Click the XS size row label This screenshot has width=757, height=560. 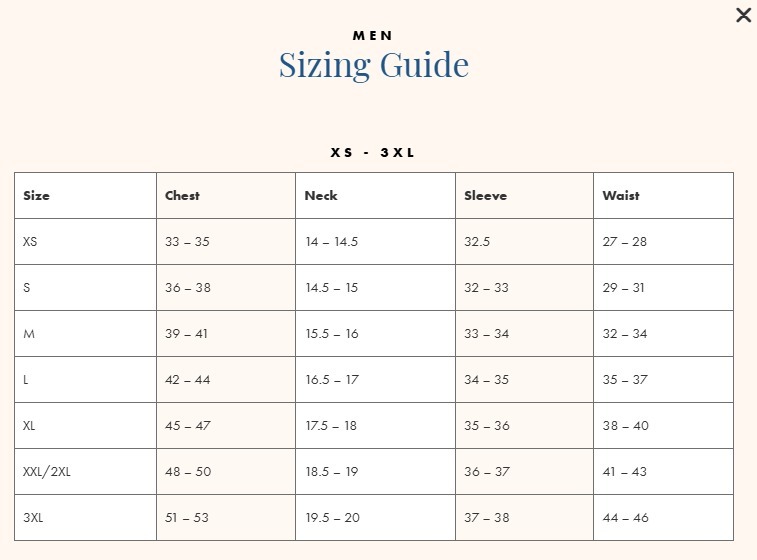[x=30, y=242]
